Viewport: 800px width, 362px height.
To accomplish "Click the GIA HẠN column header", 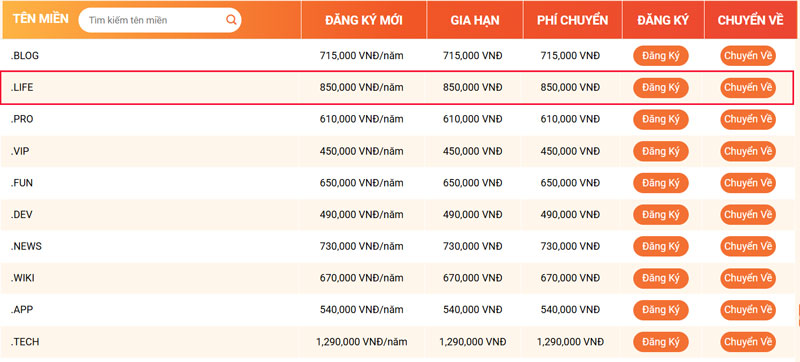I will pyautogui.click(x=475, y=20).
